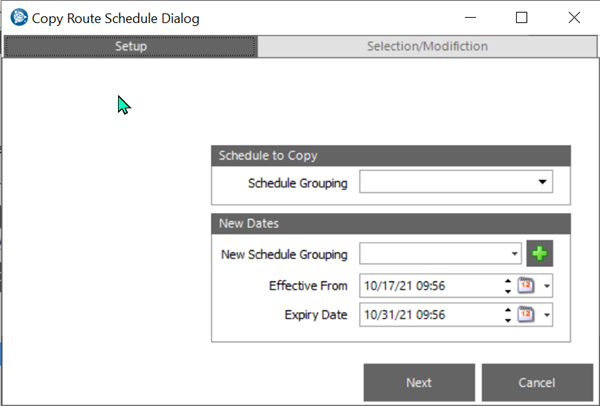
Task: Open the Effective From calendar icon
Action: (x=527, y=285)
